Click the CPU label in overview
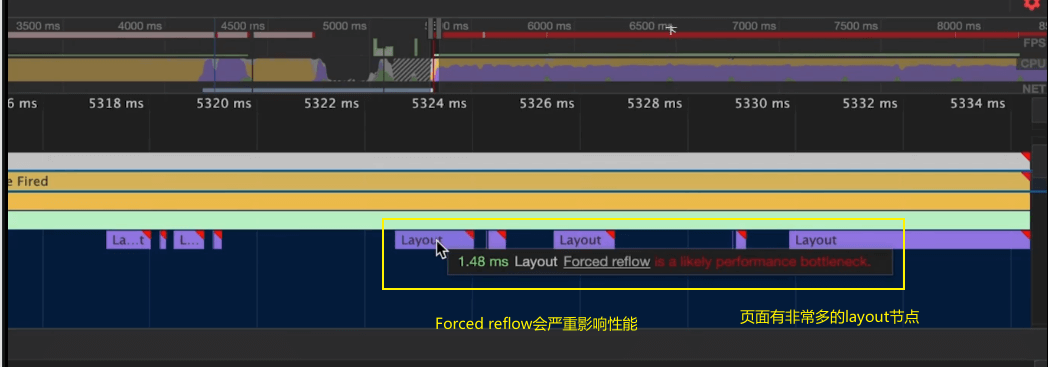 [x=1033, y=64]
